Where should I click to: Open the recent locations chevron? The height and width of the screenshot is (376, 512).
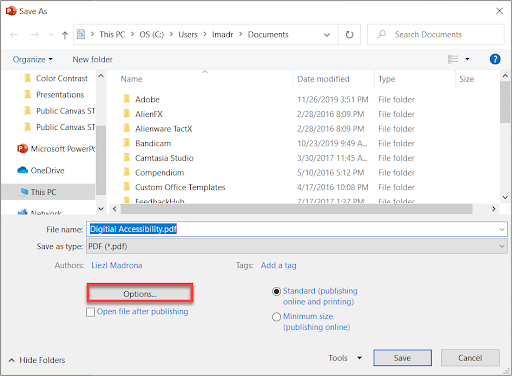click(51, 35)
